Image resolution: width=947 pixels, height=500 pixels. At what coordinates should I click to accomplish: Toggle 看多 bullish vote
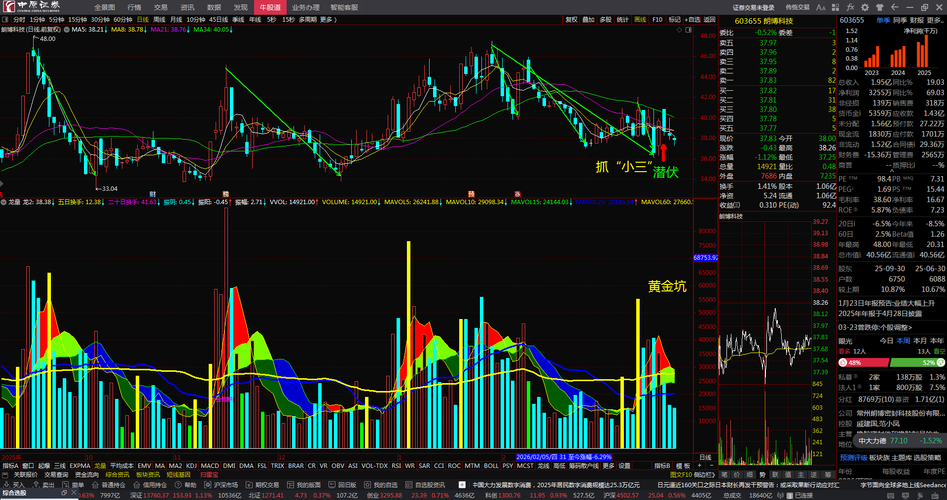click(843, 351)
